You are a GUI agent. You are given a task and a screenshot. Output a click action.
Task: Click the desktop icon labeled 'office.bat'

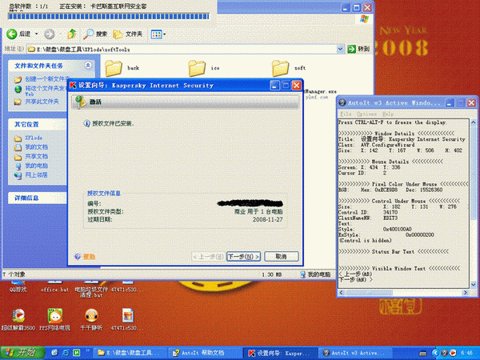click(x=55, y=287)
